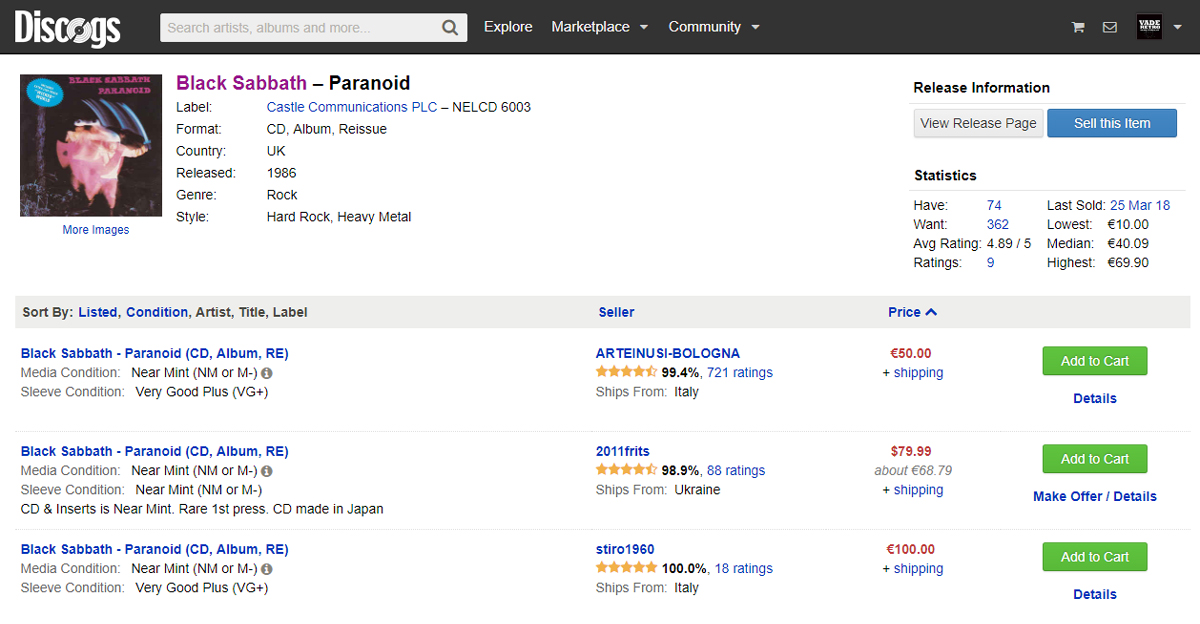Open 88 ratings link
1200x624 pixels.
(736, 470)
